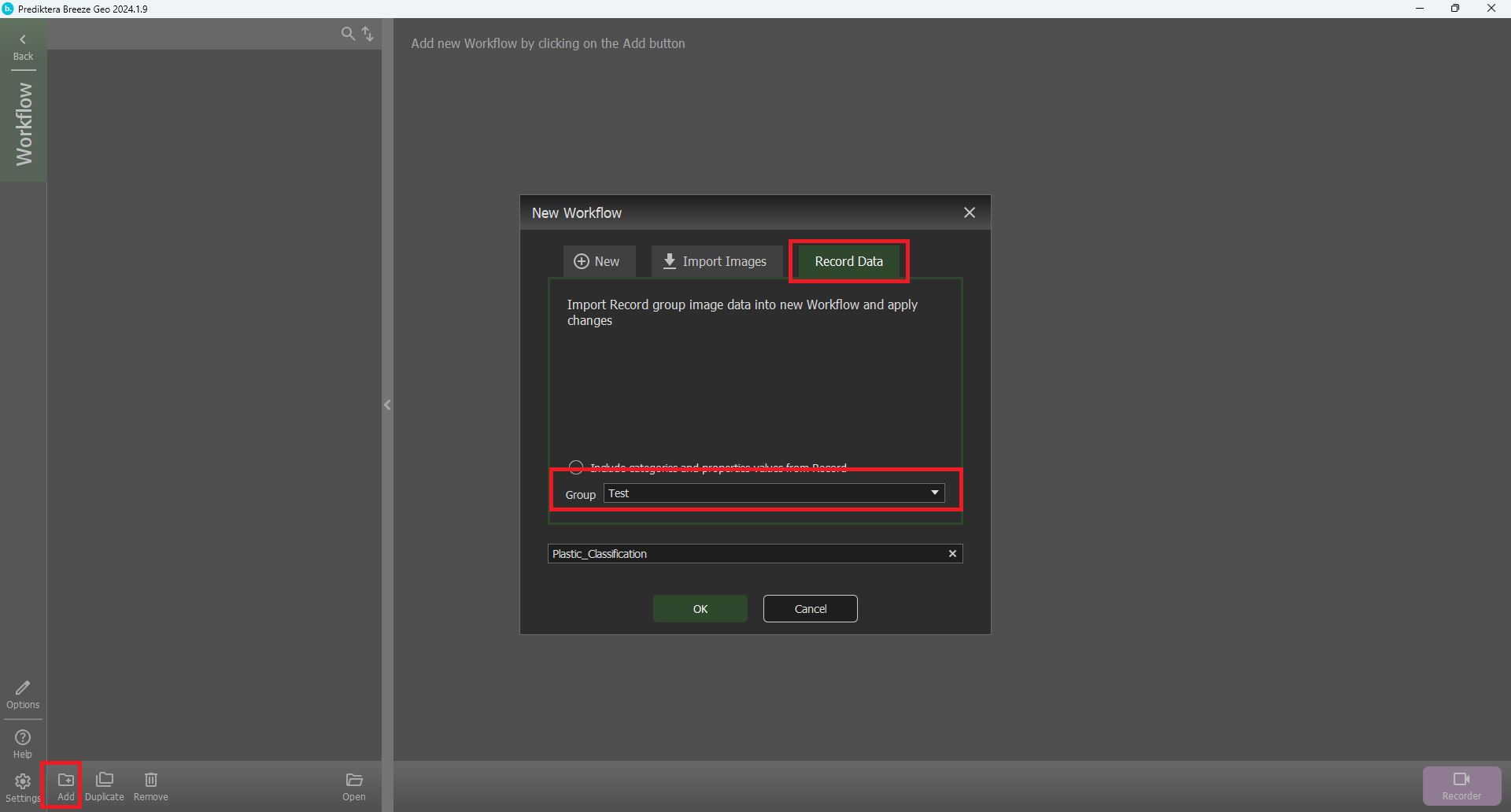This screenshot has height=812, width=1511.
Task: Confirm the dialog with OK
Action: (x=700, y=609)
